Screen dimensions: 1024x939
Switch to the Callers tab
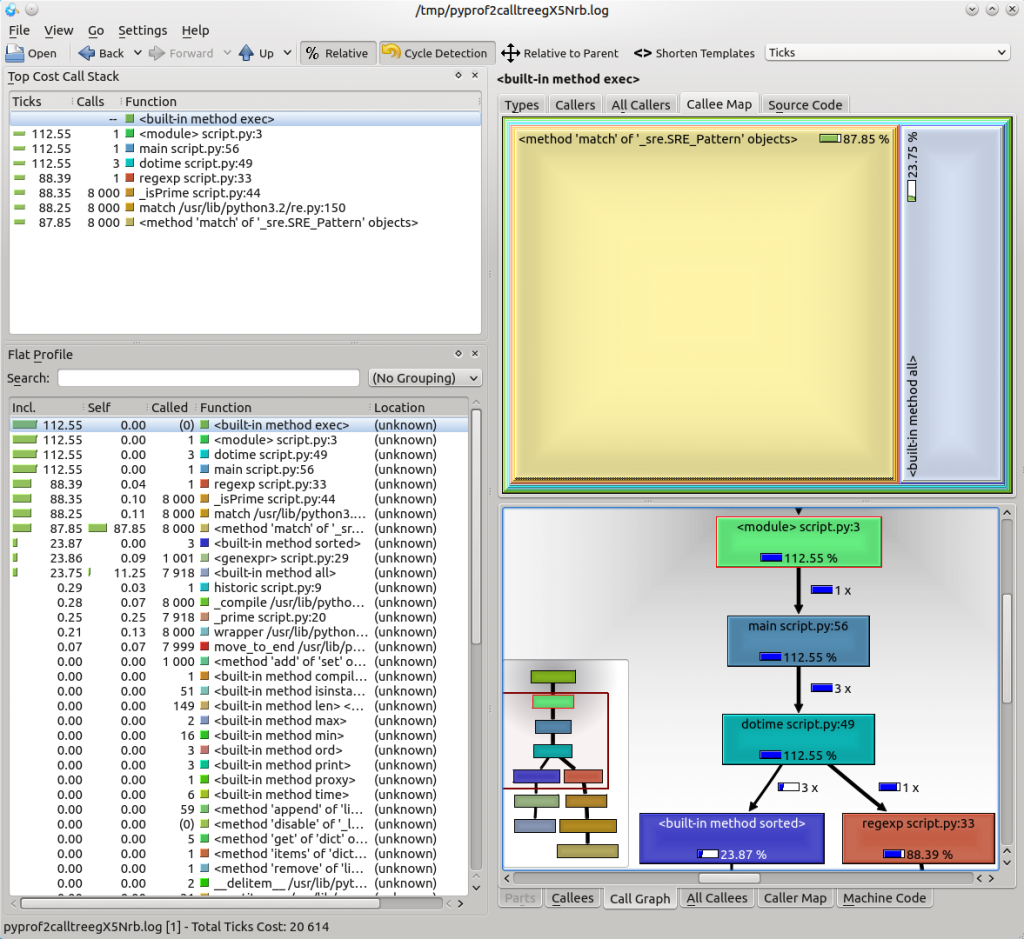[577, 104]
